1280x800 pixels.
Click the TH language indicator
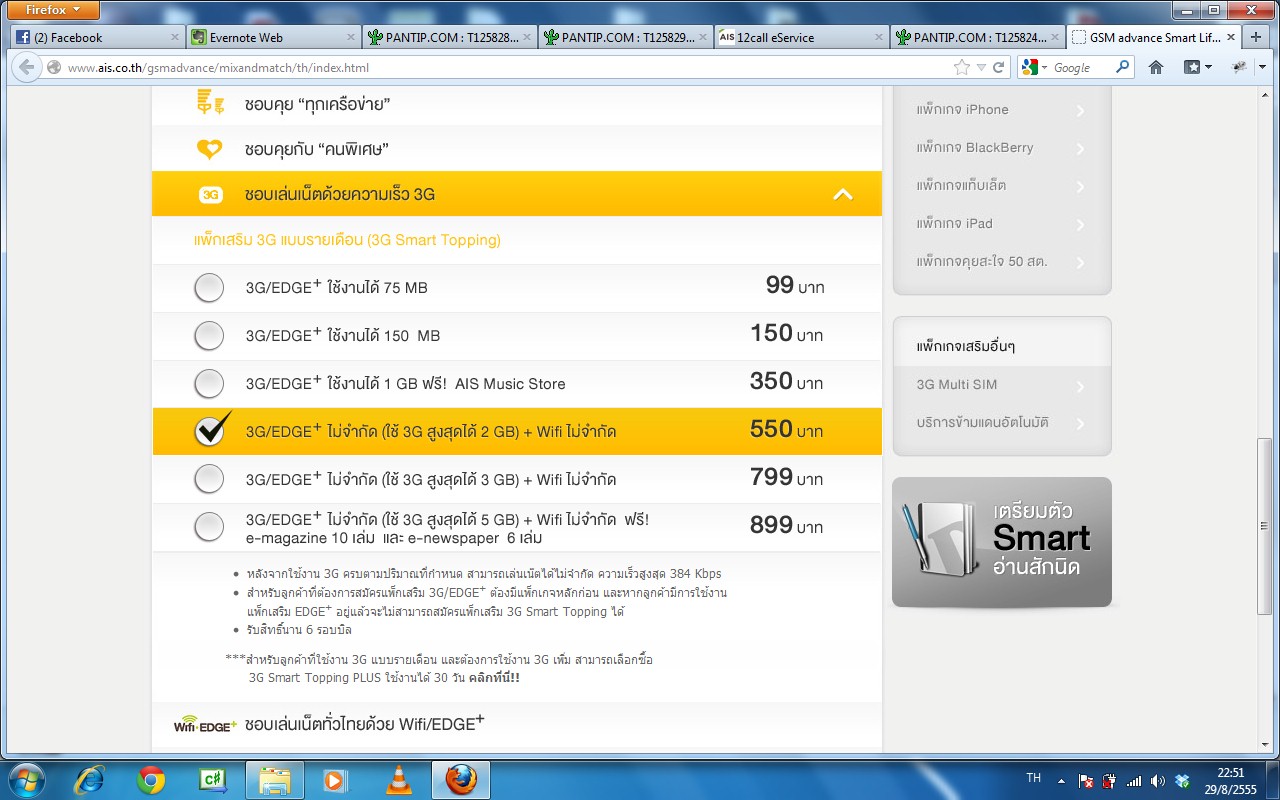1034,778
